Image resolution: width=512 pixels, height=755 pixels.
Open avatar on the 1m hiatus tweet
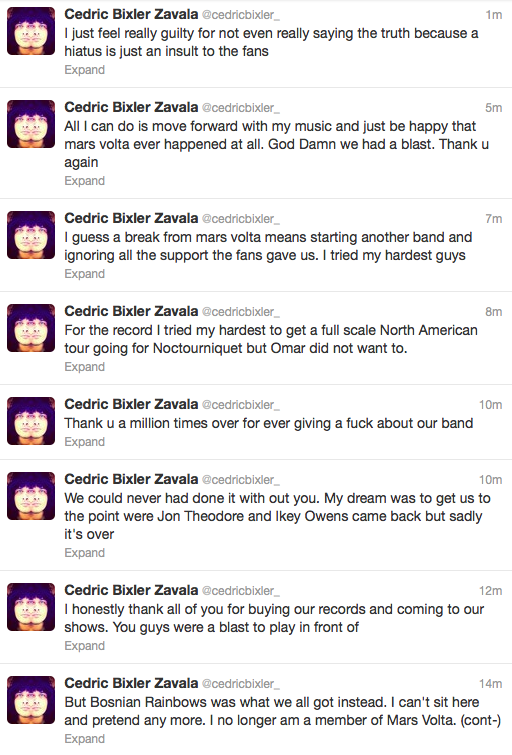coord(31,31)
